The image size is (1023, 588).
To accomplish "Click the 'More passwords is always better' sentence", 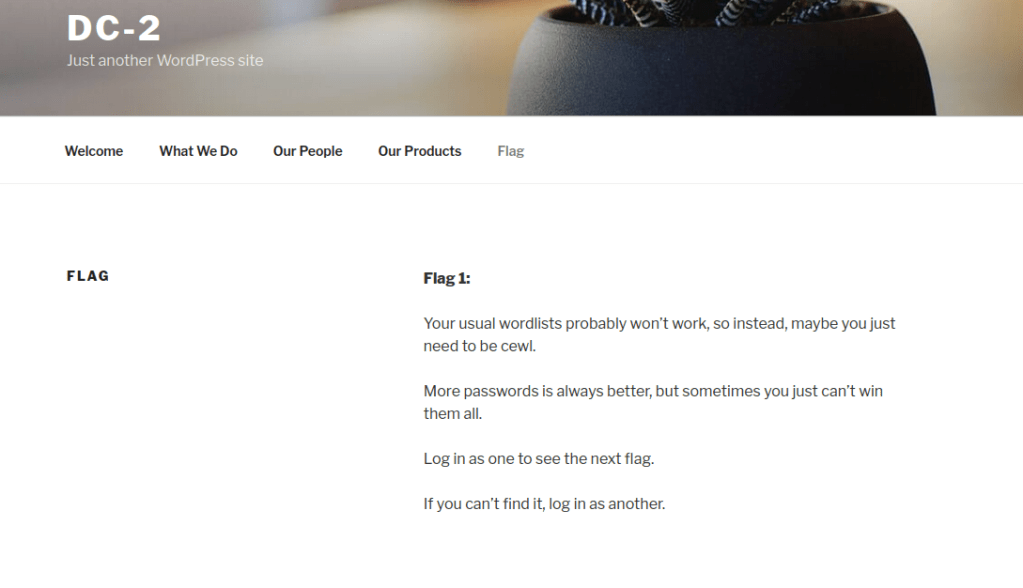I will click(x=536, y=391).
